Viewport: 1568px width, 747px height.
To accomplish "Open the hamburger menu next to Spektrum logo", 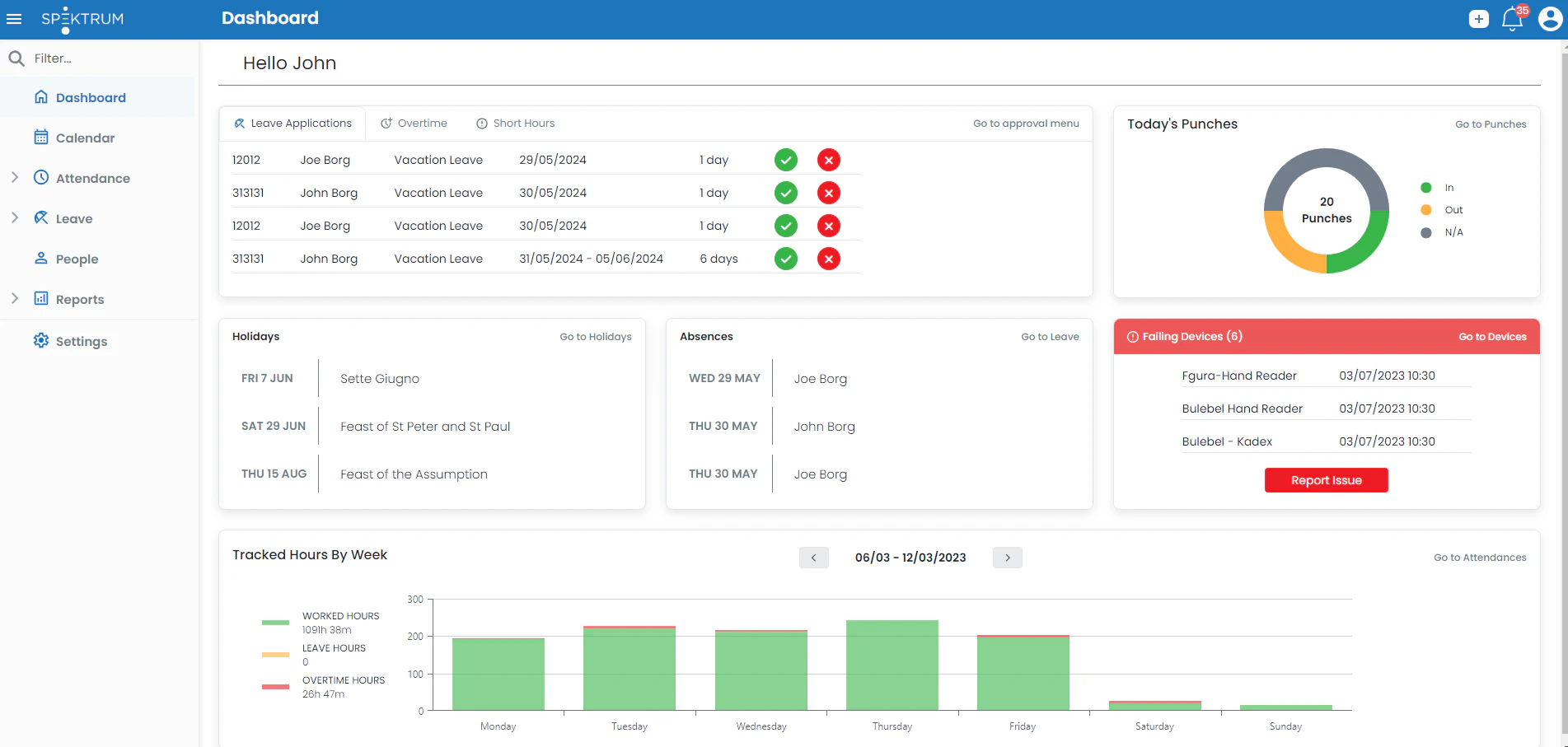I will point(14,18).
